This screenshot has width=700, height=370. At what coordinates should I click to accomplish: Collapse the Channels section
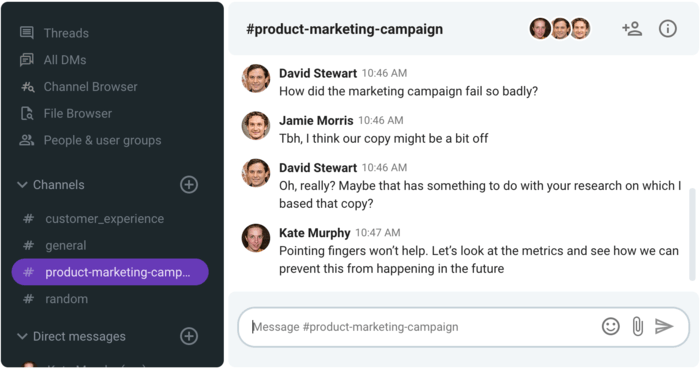click(x=22, y=184)
